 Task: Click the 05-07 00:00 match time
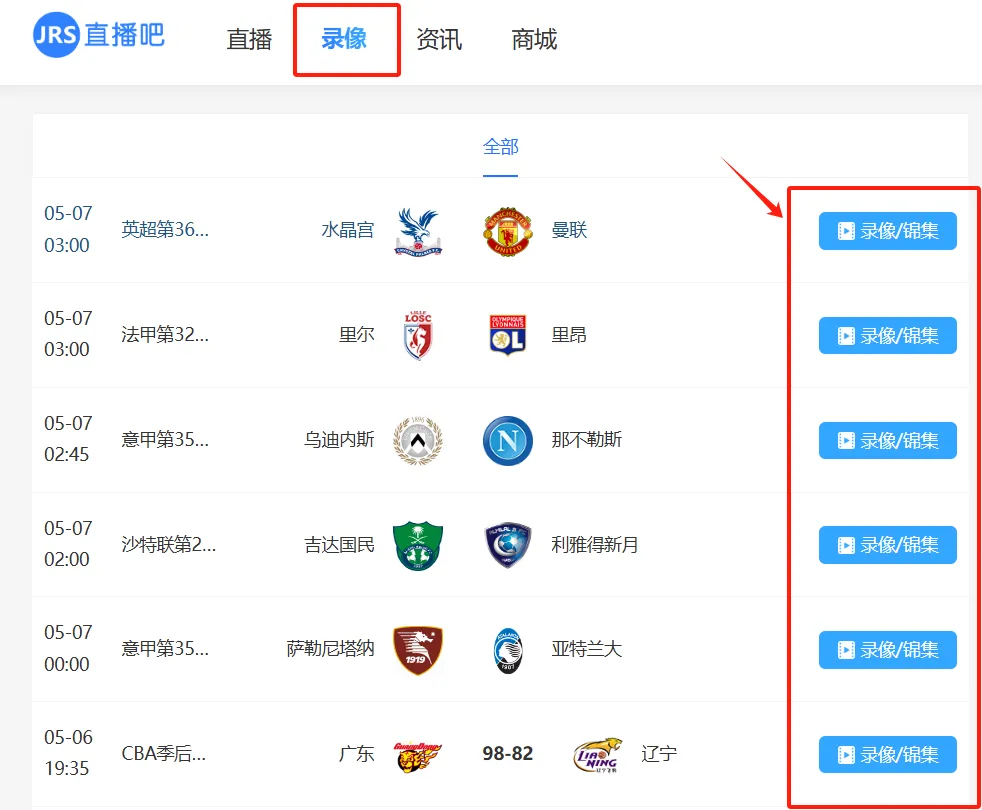68,648
